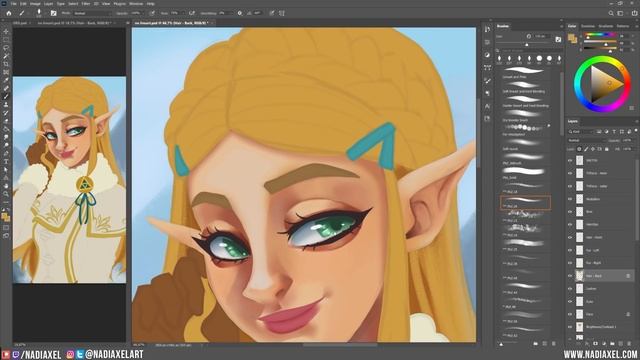Open the Window menu
The width and height of the screenshot is (640, 360).
[x=136, y=4]
